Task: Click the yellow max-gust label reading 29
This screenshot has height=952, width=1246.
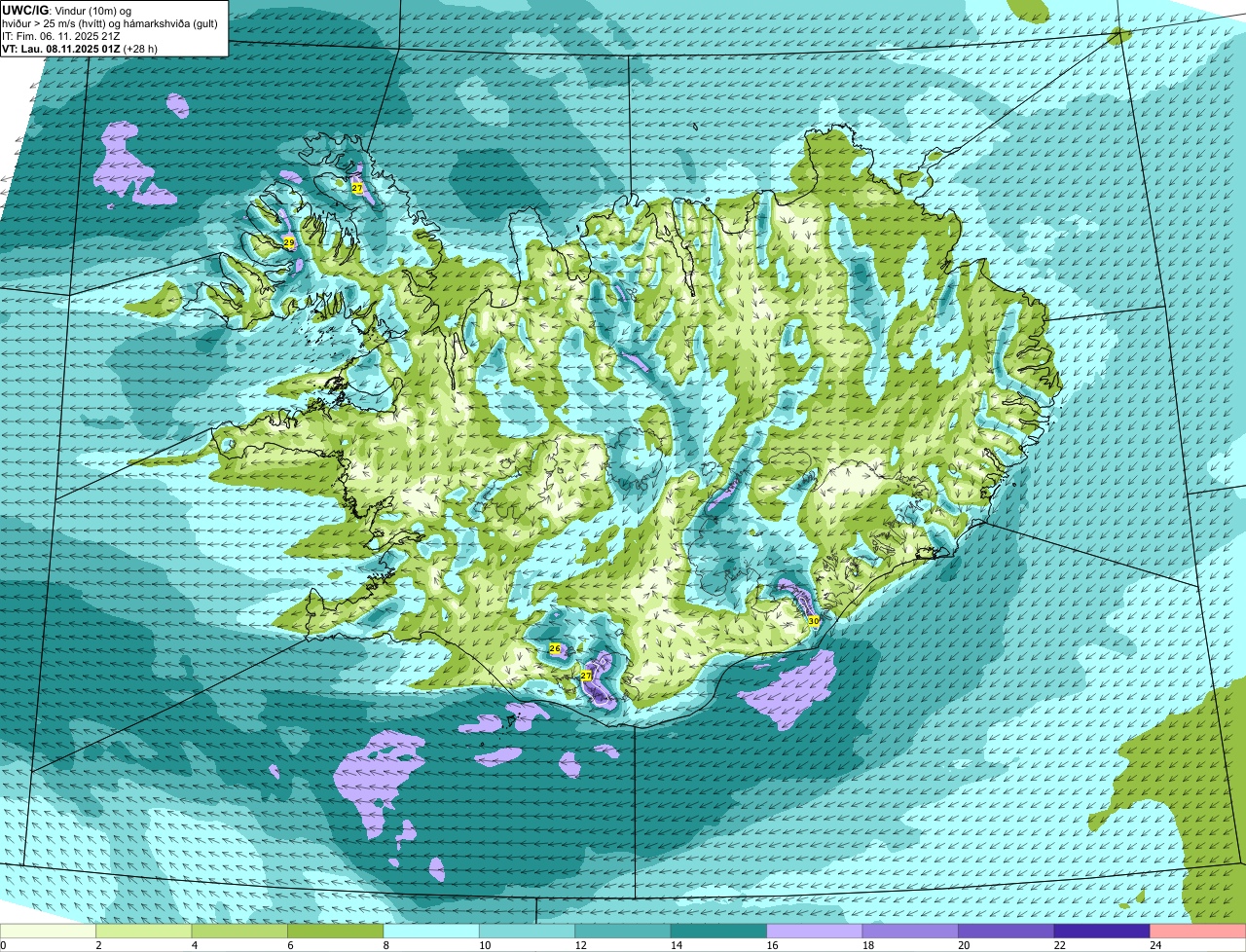Action: 289,242
